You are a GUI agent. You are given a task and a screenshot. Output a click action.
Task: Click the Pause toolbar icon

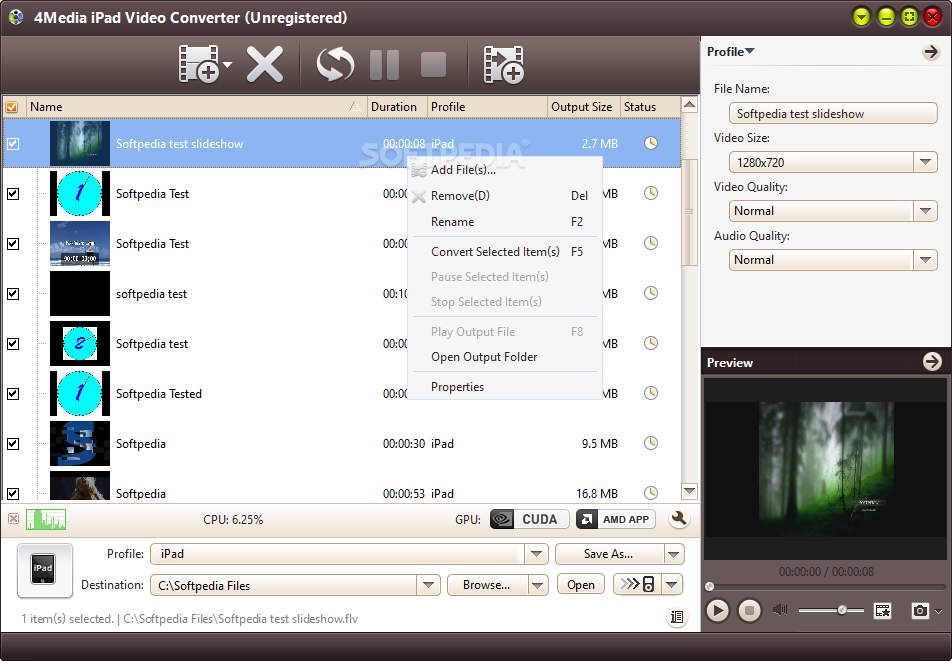pyautogui.click(x=384, y=64)
